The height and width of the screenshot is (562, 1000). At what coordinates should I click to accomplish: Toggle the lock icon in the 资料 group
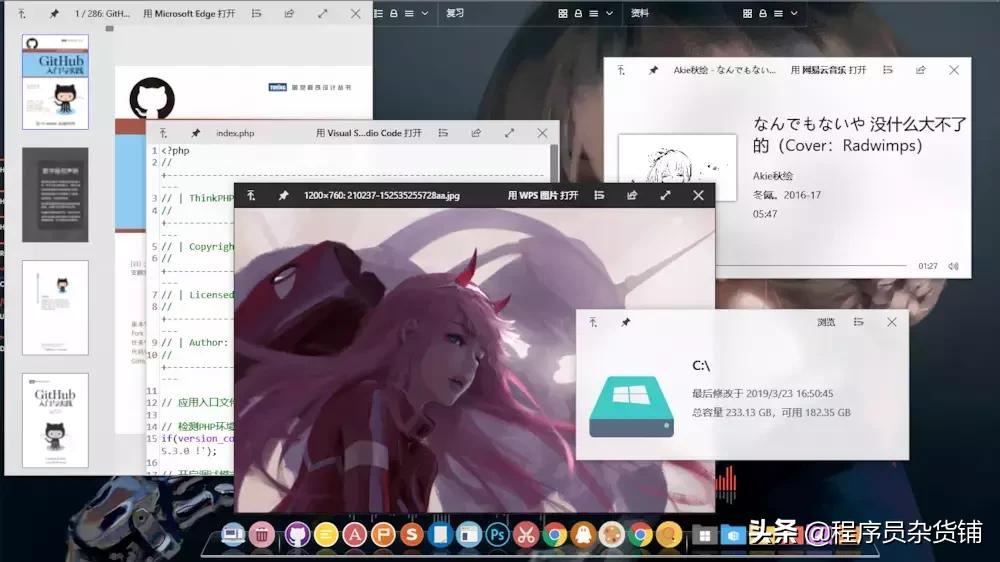coord(763,13)
